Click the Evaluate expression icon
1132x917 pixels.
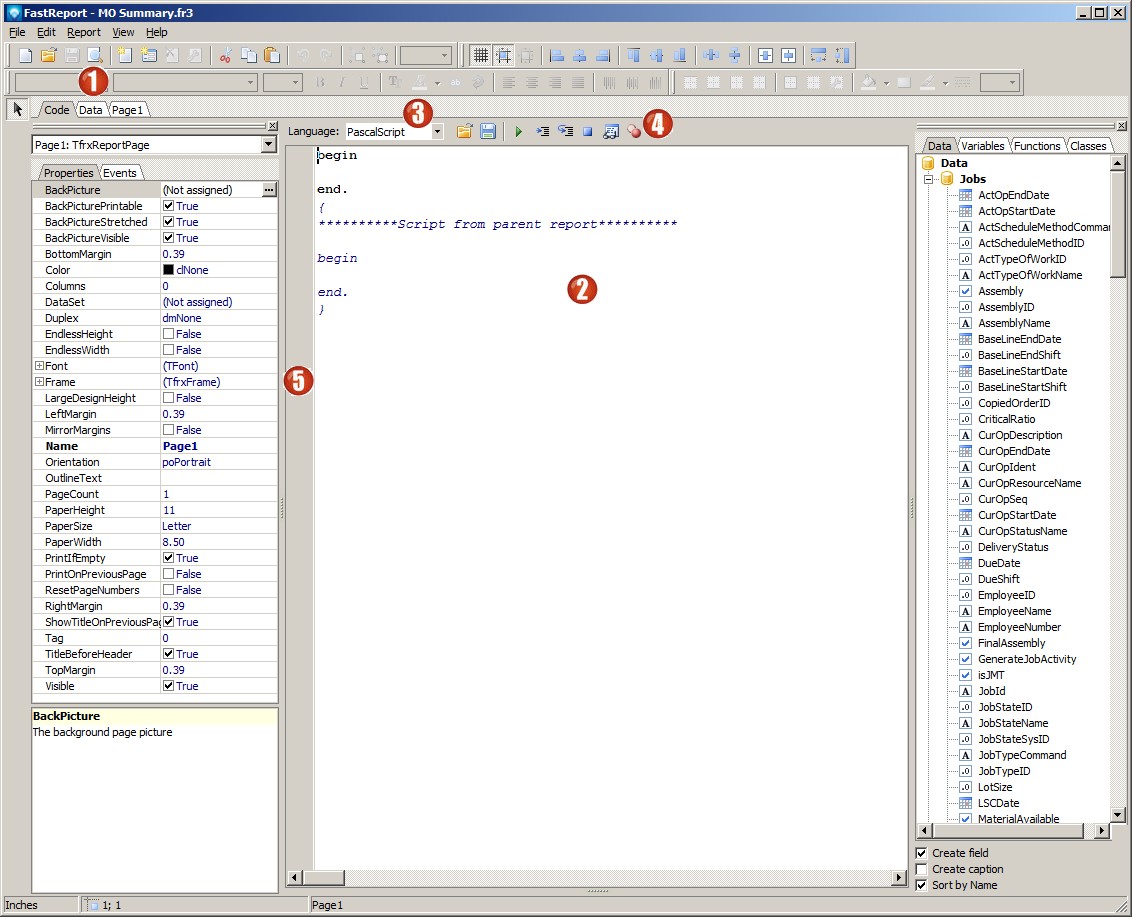[611, 132]
